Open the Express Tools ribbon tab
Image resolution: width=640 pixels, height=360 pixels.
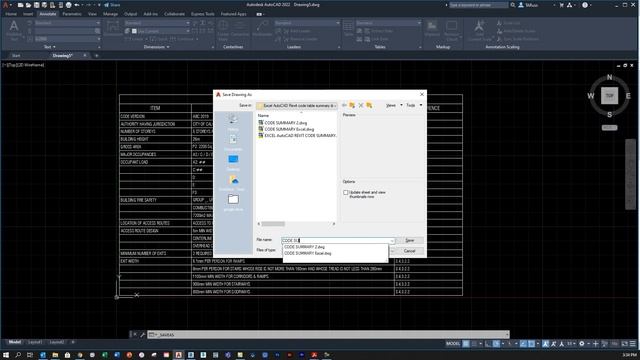[x=202, y=14]
